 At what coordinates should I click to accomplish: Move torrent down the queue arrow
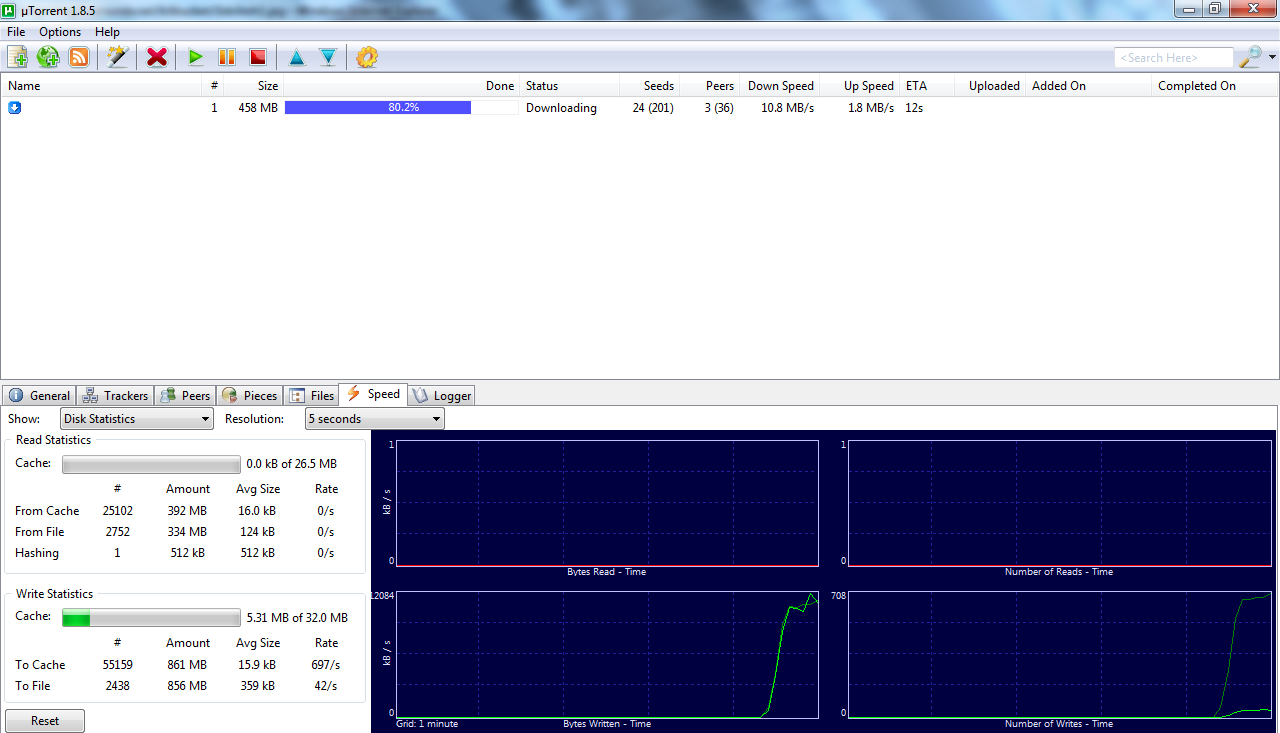tap(328, 57)
